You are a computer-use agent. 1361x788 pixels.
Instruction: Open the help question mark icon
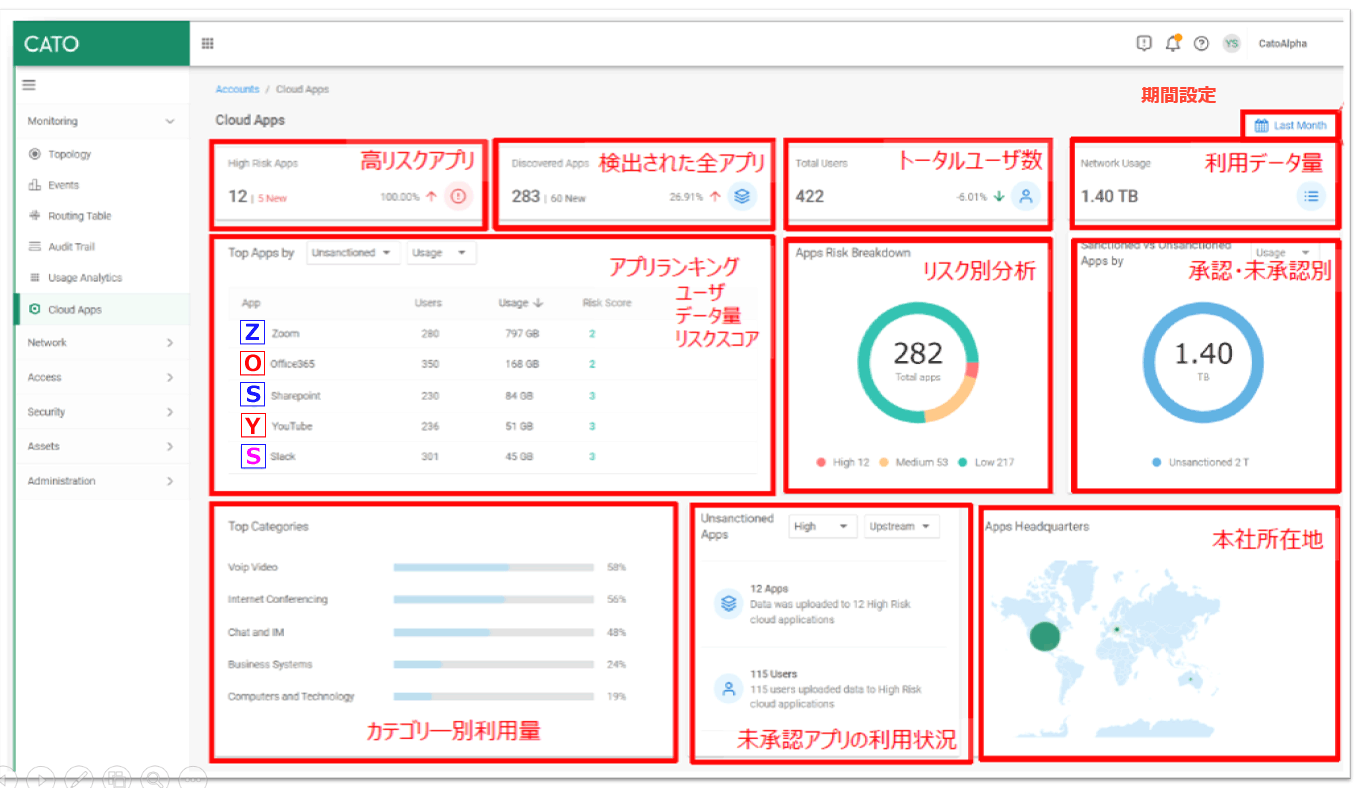tap(1202, 43)
